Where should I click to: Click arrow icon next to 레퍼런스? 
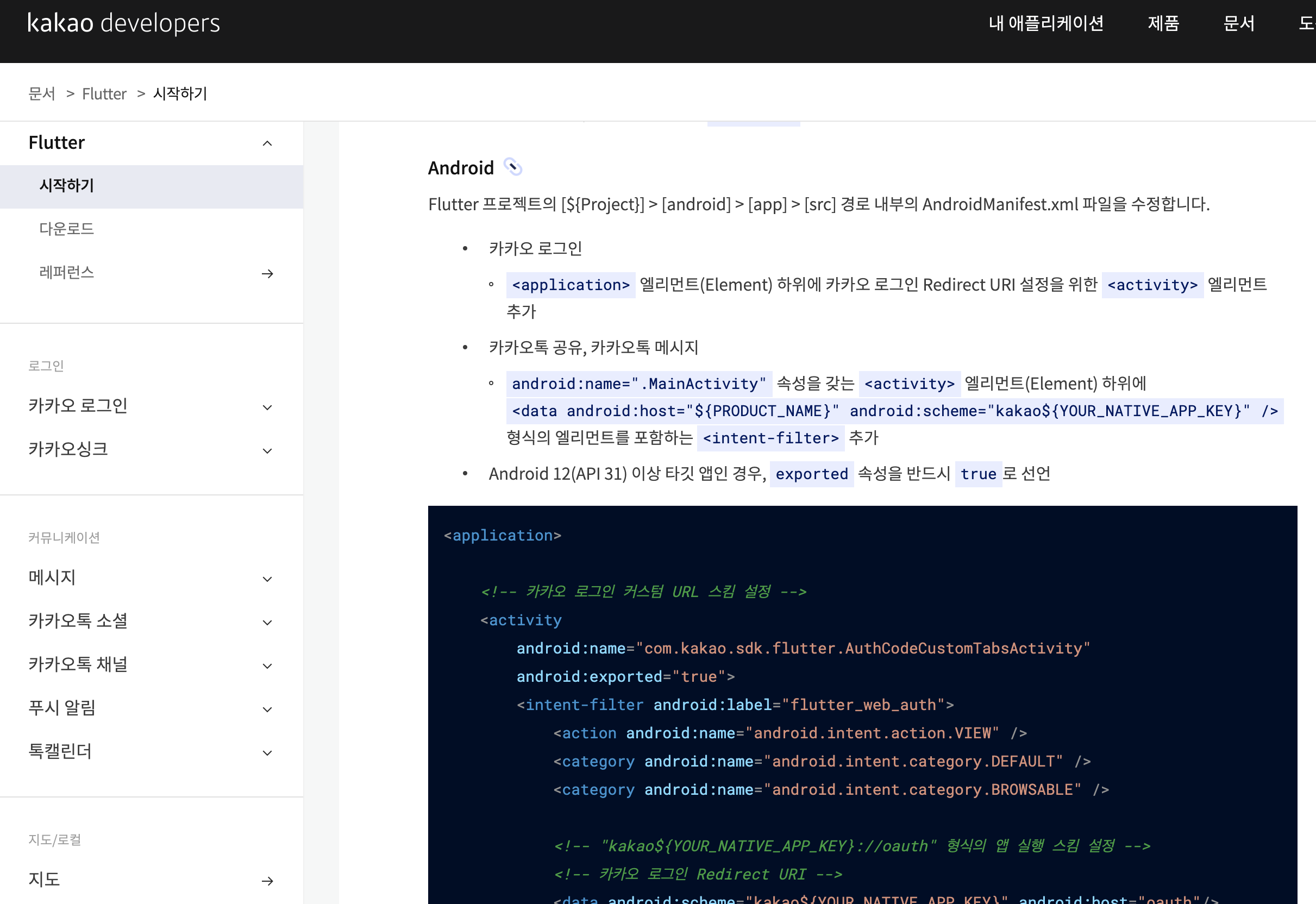(267, 274)
